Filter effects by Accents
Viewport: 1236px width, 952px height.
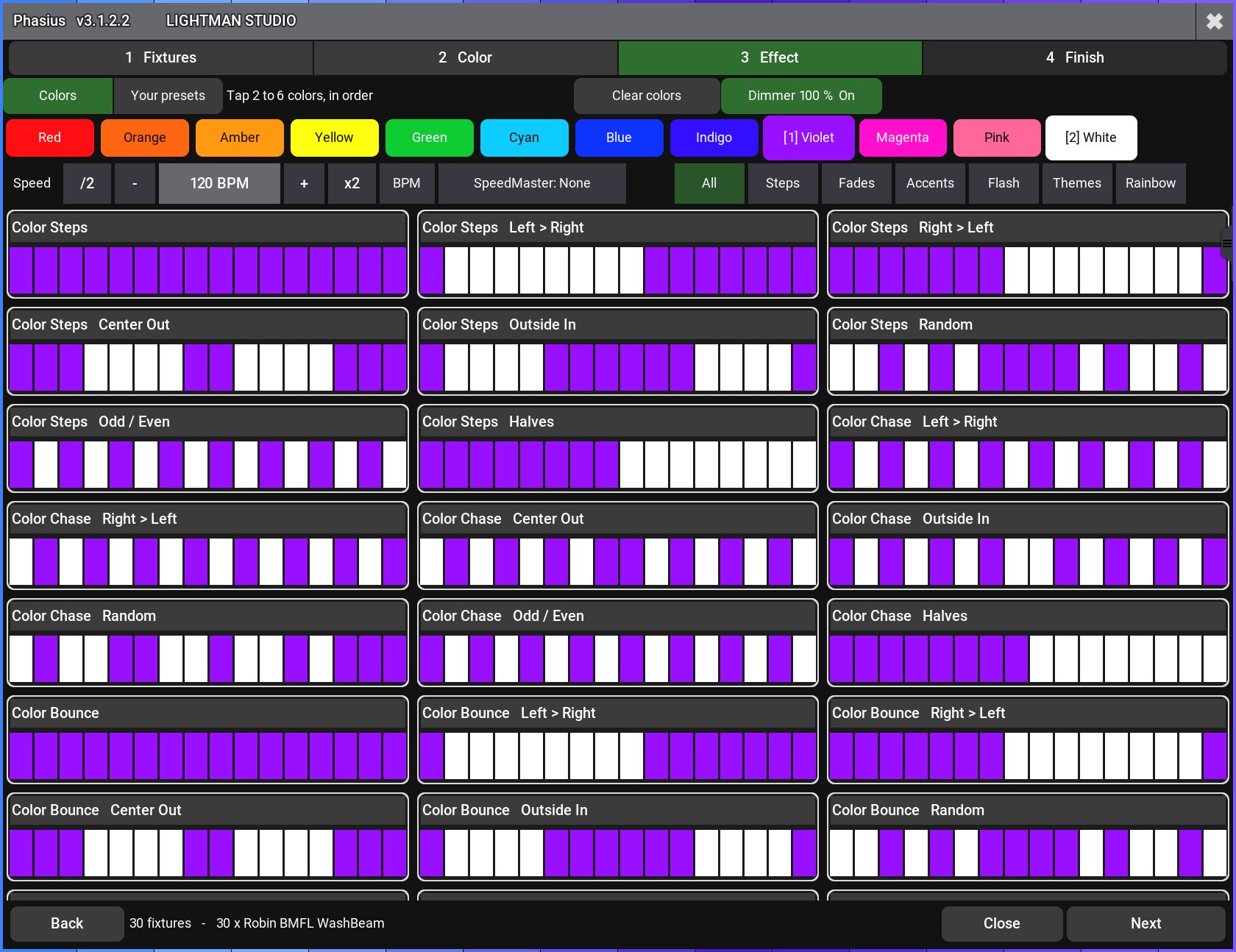pos(930,183)
